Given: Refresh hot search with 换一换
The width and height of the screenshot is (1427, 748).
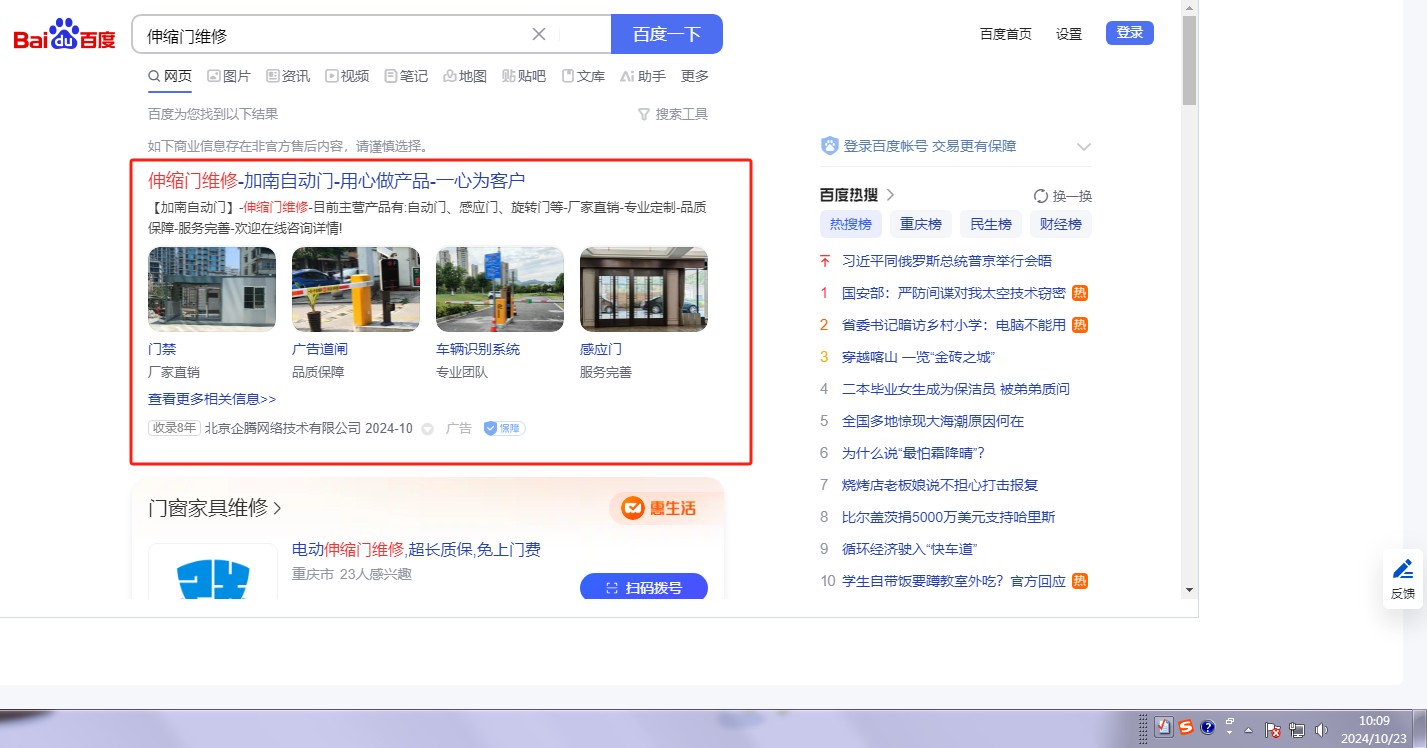Looking at the screenshot, I should click(x=1062, y=196).
